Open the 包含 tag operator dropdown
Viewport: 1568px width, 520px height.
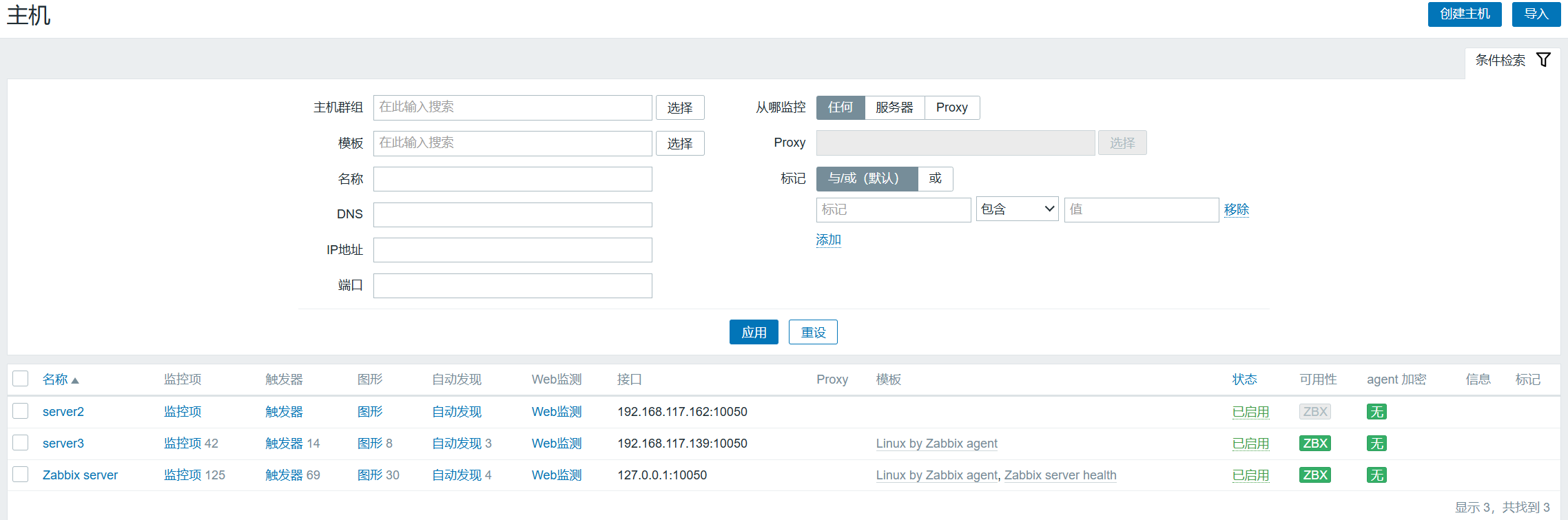pyautogui.click(x=1017, y=209)
